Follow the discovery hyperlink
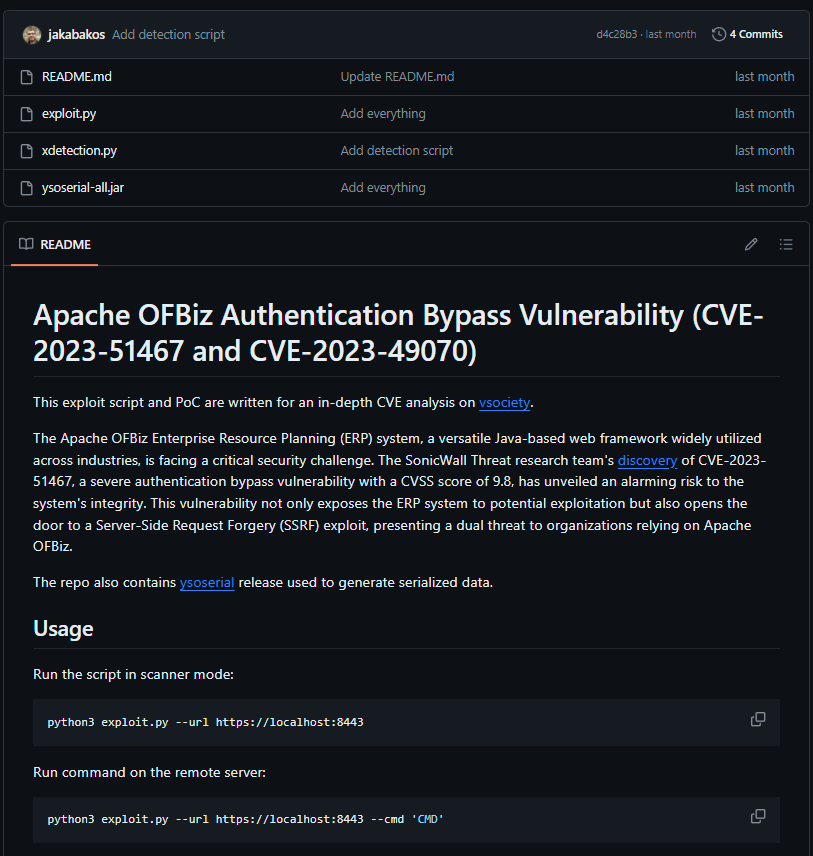 pyautogui.click(x=647, y=460)
